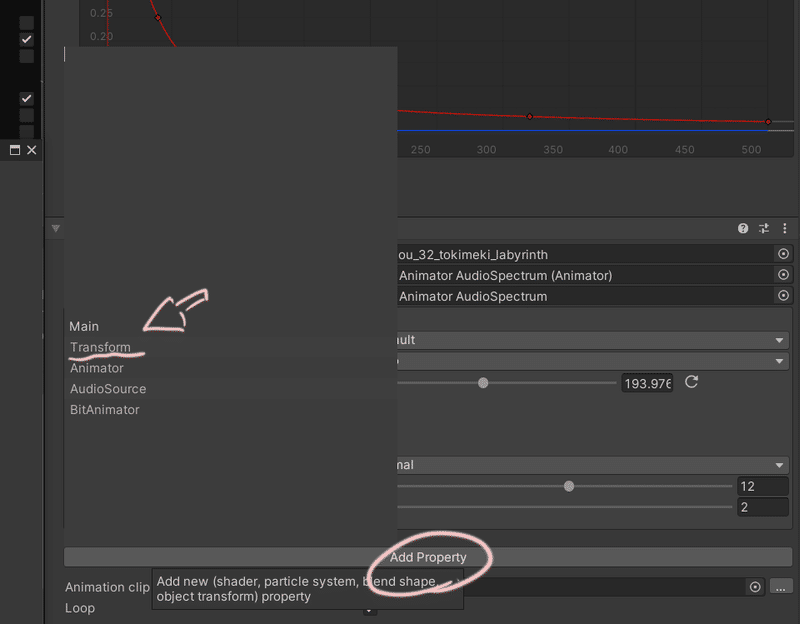Click the Add Property button
Image resolution: width=800 pixels, height=624 pixels.
coord(430,557)
